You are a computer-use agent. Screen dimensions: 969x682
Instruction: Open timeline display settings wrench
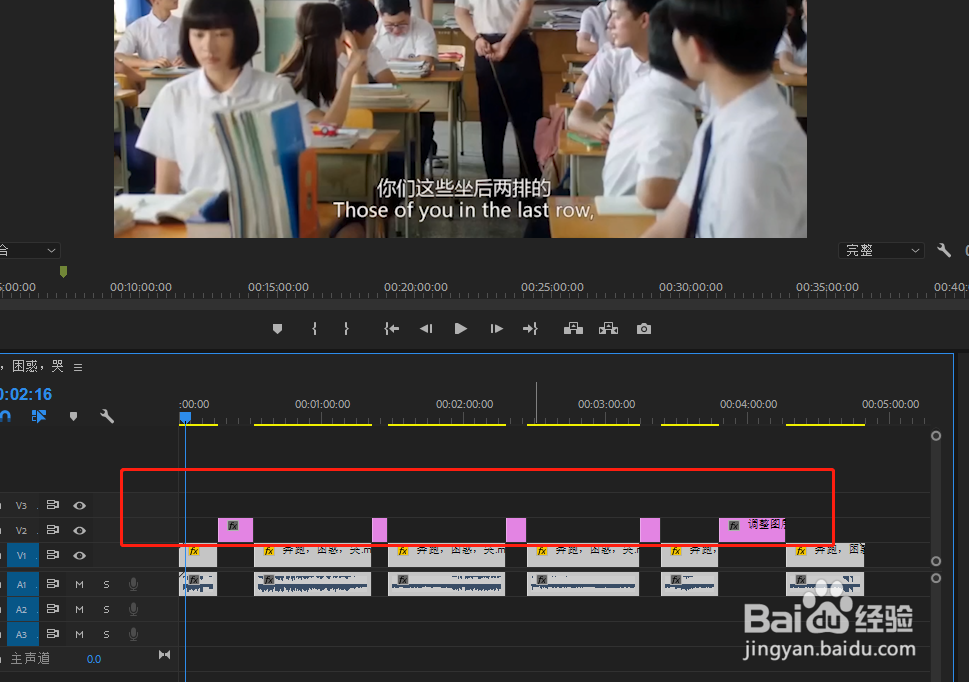(107, 416)
